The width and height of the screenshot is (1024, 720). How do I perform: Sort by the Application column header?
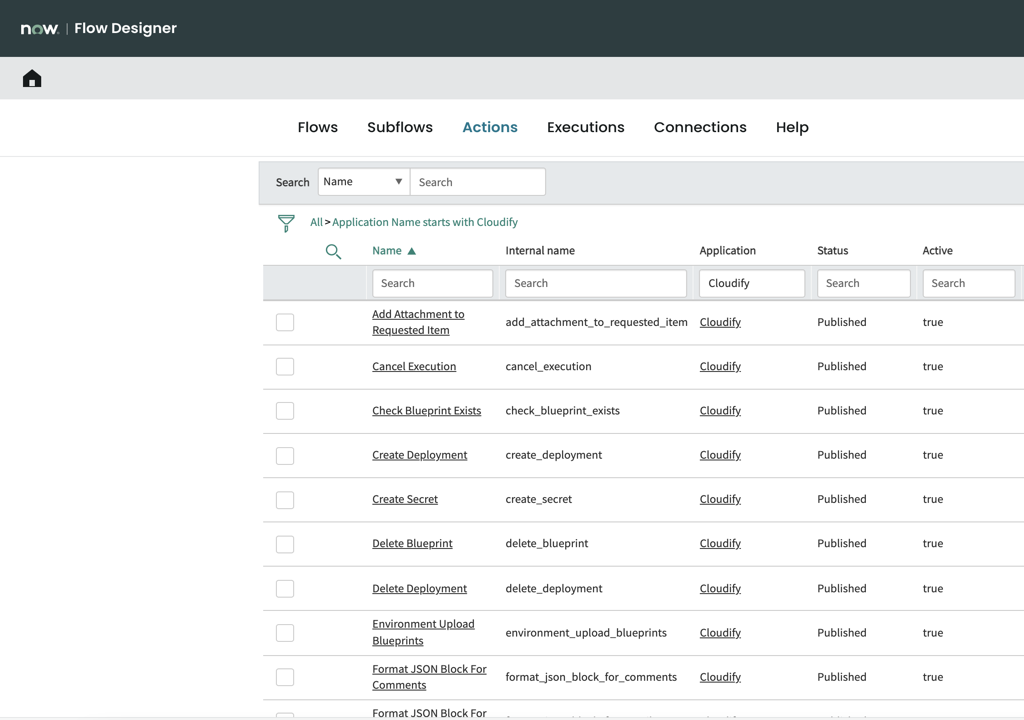pos(728,251)
